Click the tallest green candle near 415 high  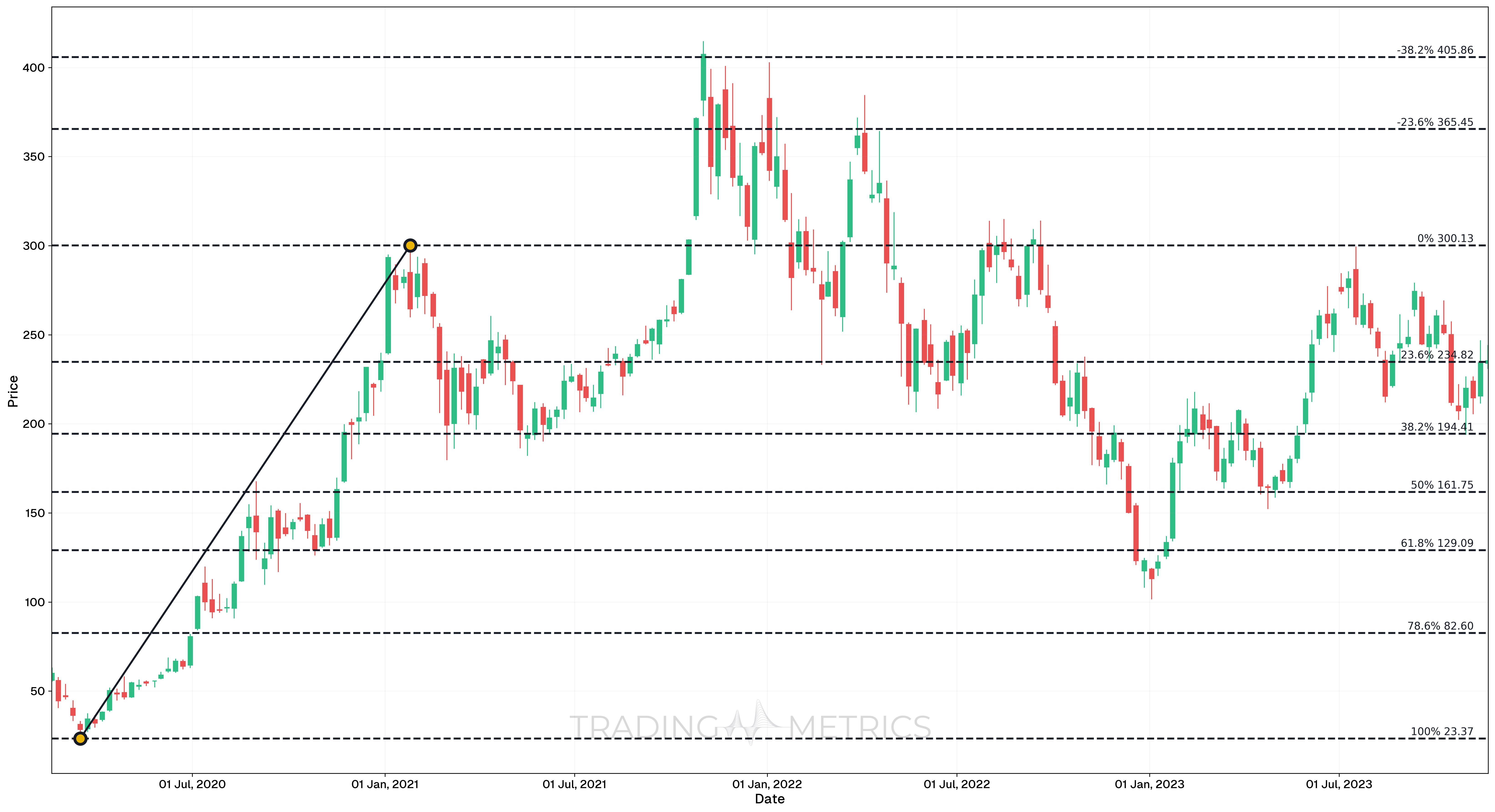[703, 77]
